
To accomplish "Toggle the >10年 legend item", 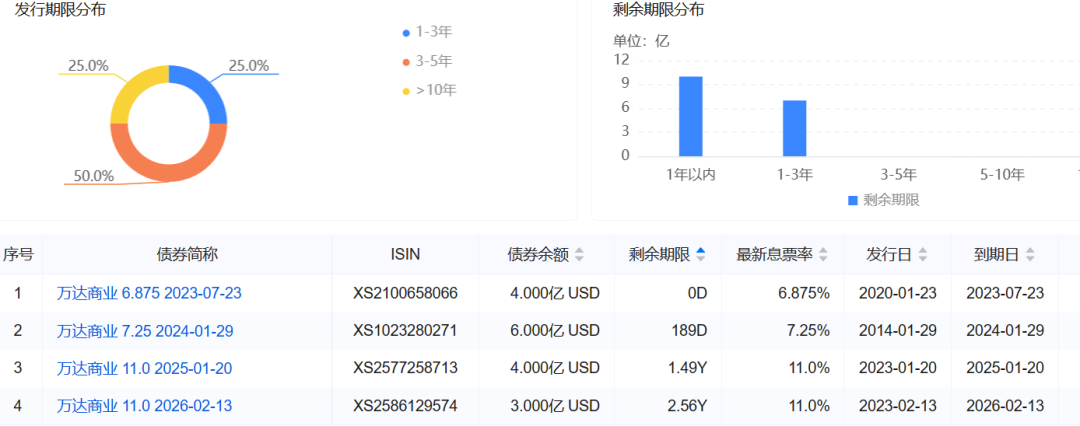I will (x=429, y=90).
